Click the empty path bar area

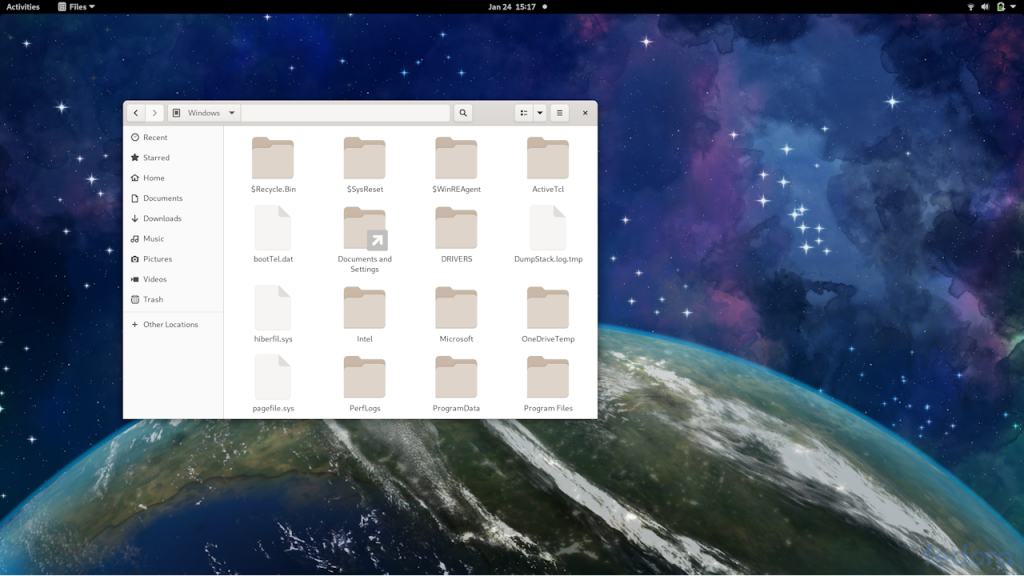click(345, 113)
